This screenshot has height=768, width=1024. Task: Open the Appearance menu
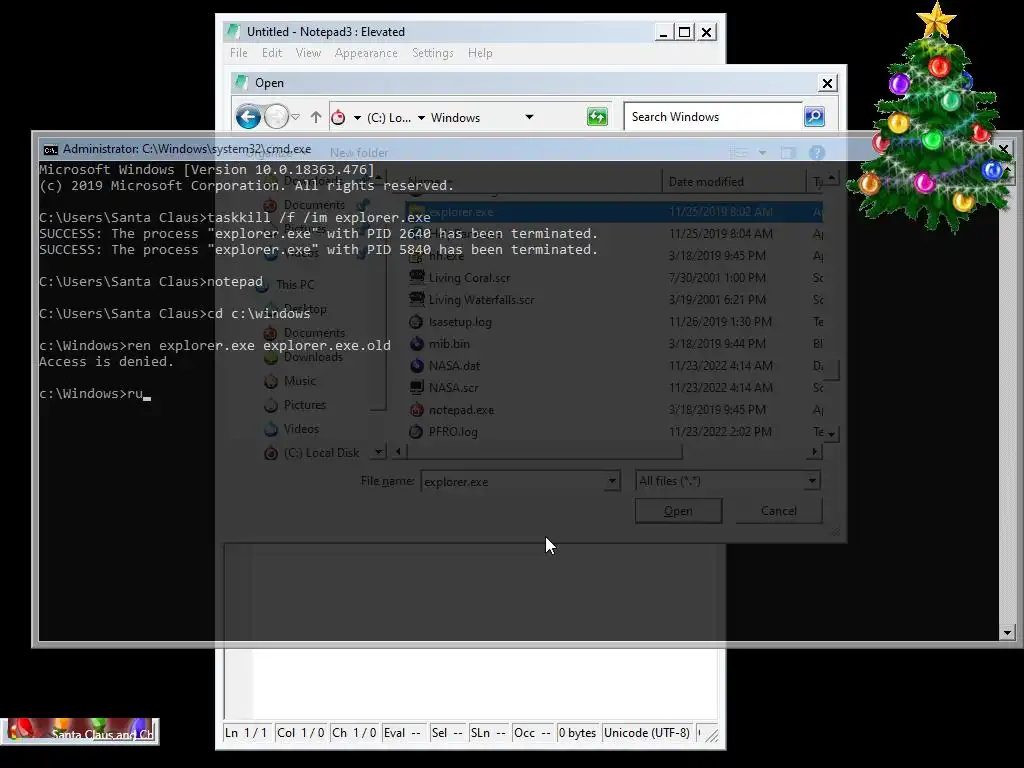[366, 53]
